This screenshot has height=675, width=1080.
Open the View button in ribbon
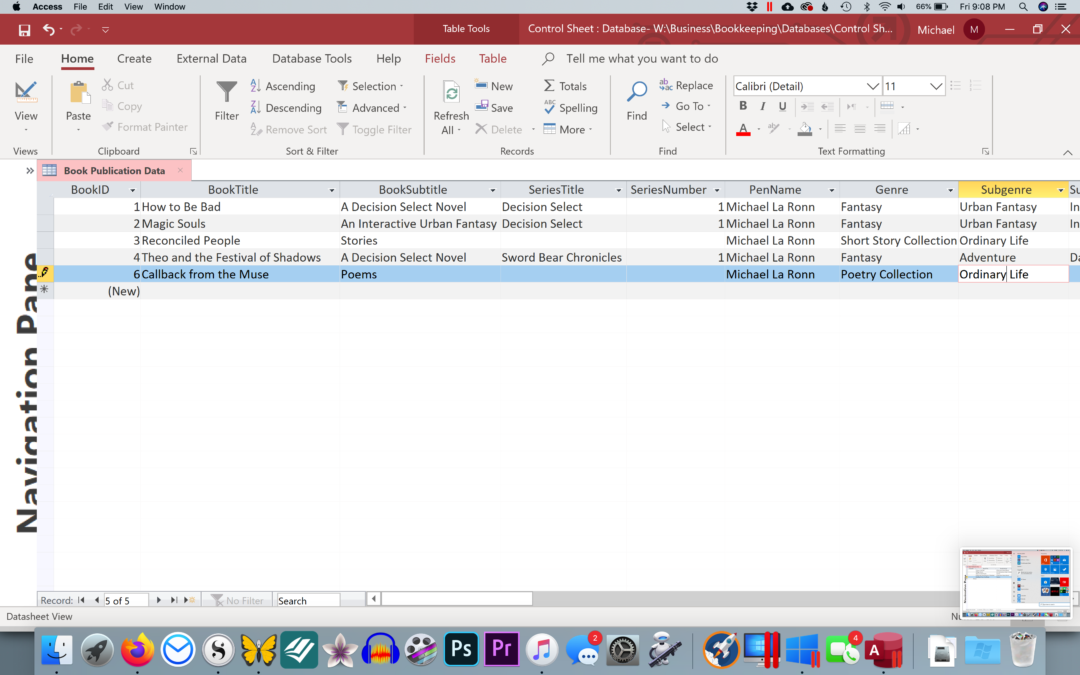(25, 105)
